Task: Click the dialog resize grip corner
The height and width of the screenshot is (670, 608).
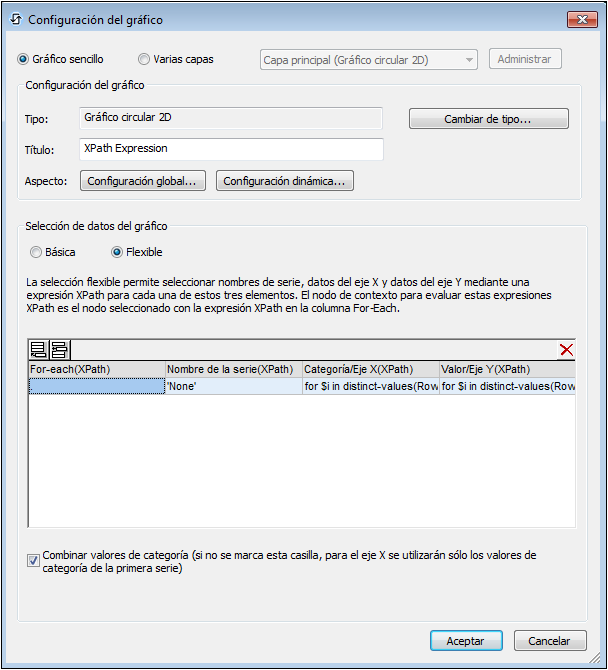Action: (x=594, y=657)
